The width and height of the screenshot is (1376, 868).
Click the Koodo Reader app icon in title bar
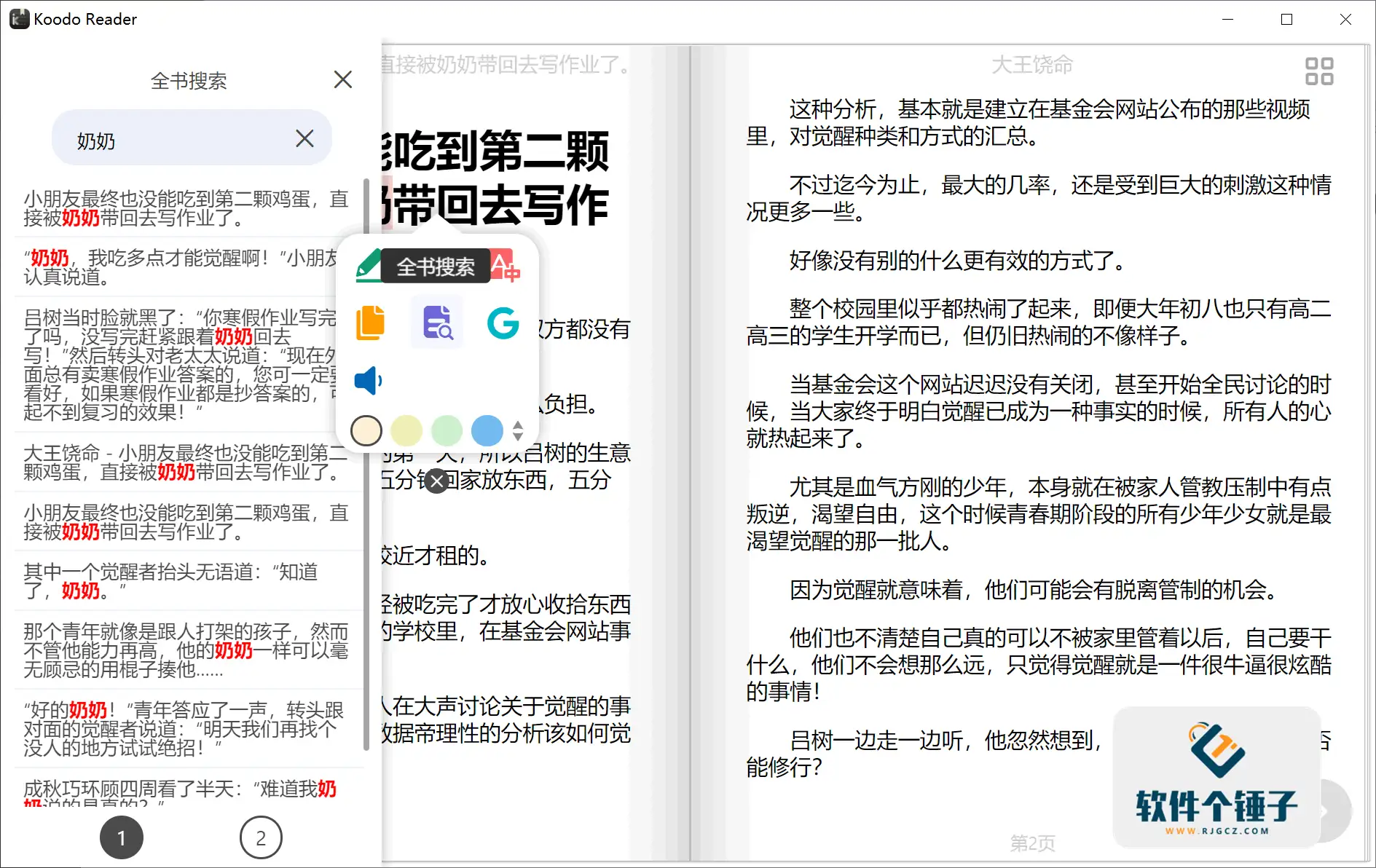point(19,19)
